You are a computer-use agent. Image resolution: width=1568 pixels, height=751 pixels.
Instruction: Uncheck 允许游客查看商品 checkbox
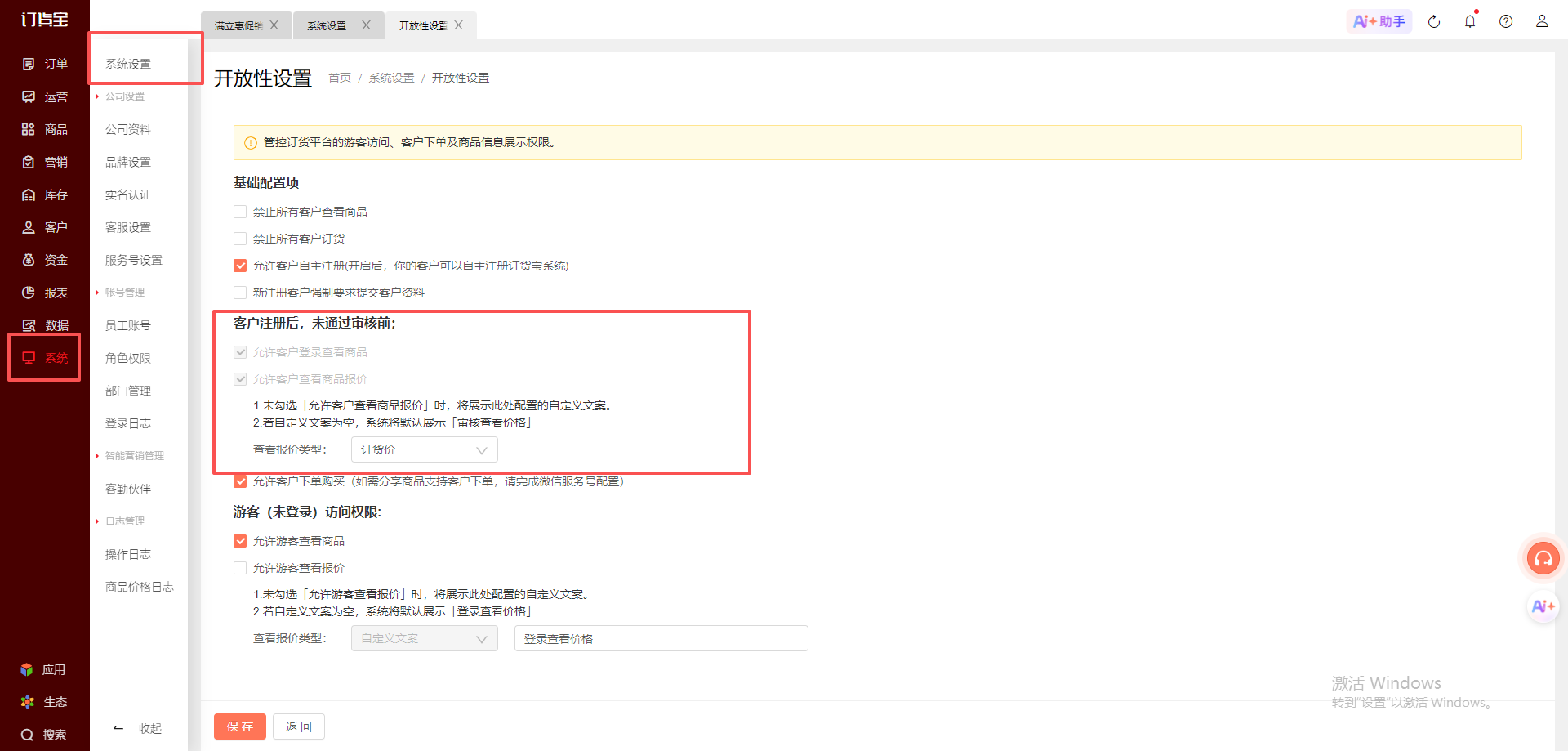(240, 541)
